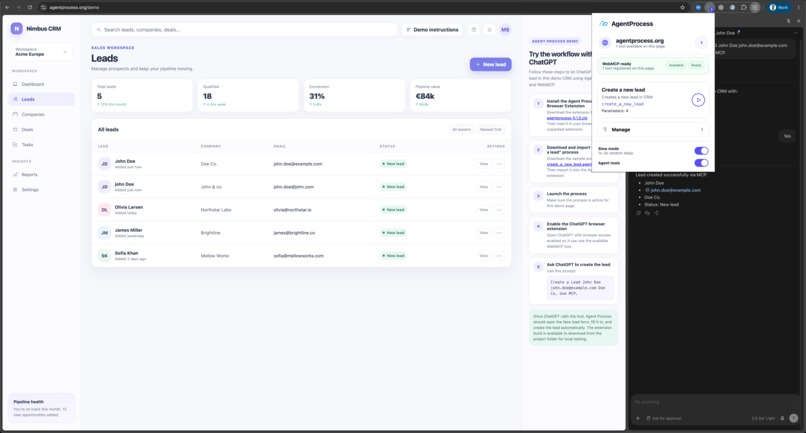
Task: Click the OL avatar for Olivia Larsen
Action: 104,210
